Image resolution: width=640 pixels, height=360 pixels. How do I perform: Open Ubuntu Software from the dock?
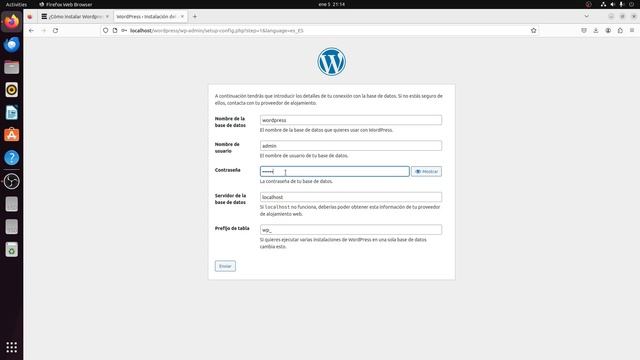point(11,135)
